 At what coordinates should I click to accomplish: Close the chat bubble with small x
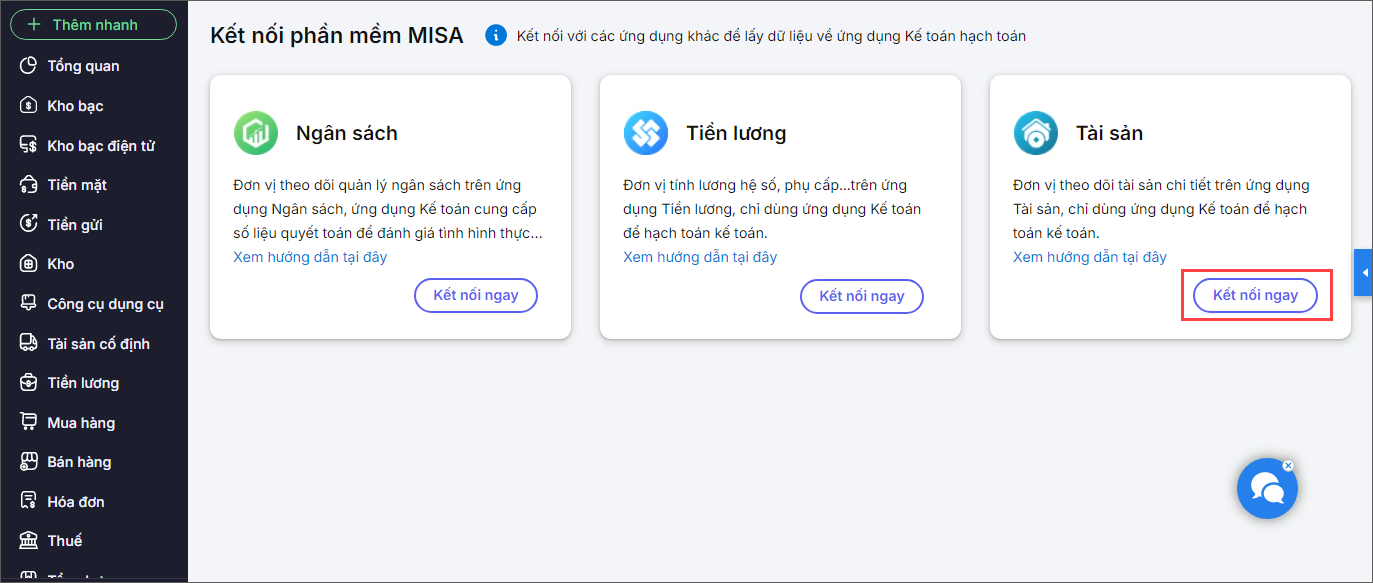[x=1288, y=465]
